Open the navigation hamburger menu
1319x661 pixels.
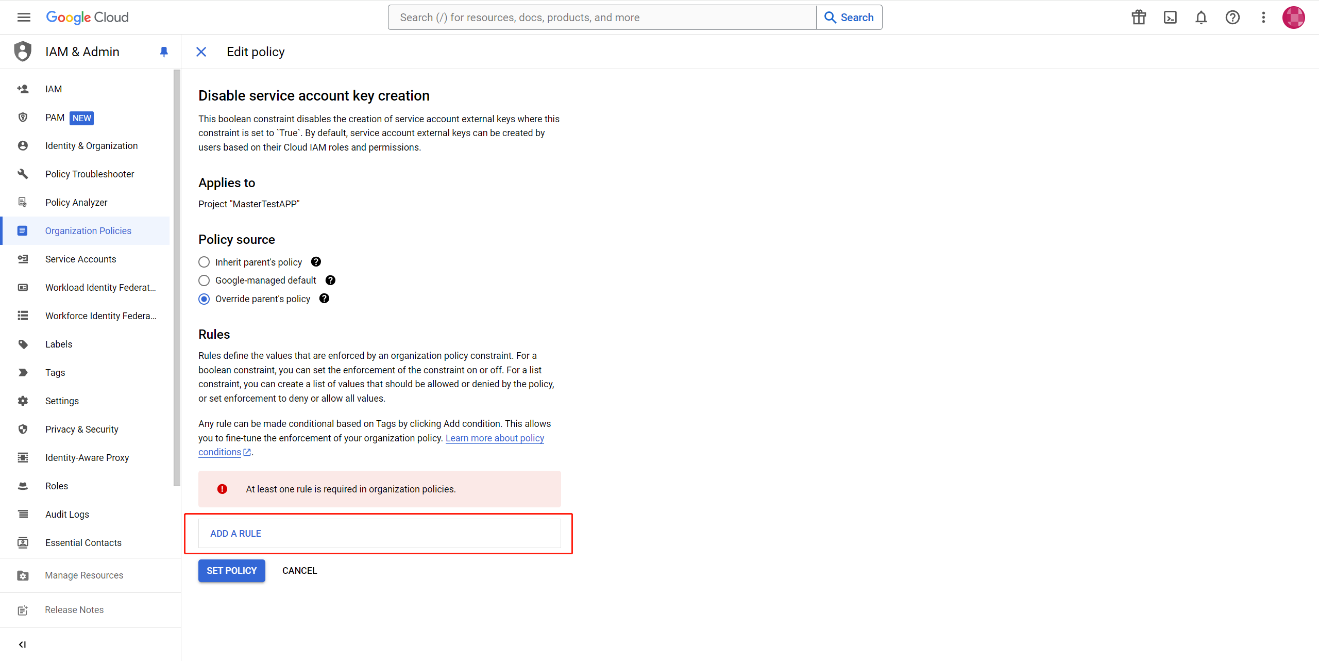(x=24, y=16)
